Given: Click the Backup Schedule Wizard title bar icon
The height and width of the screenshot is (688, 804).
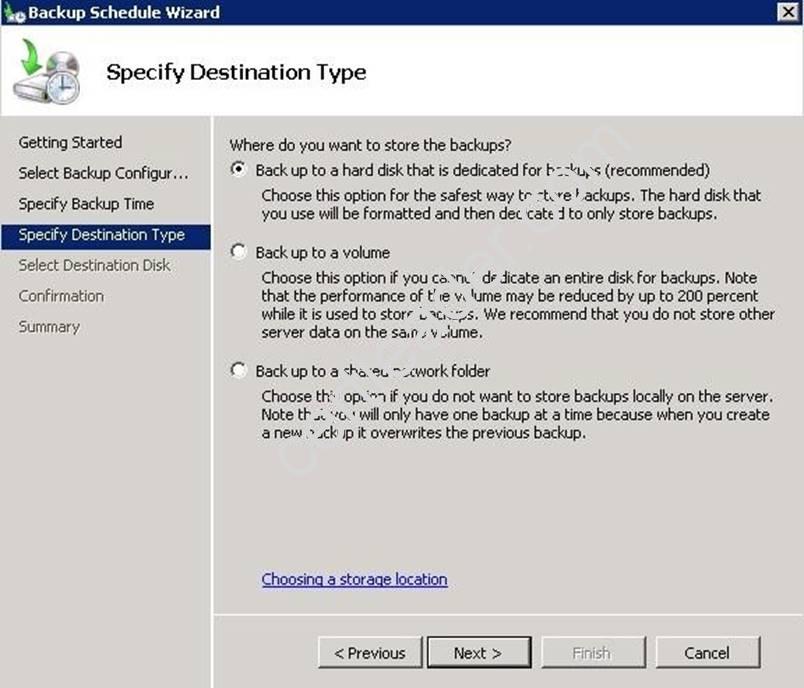Looking at the screenshot, I should coord(13,13).
